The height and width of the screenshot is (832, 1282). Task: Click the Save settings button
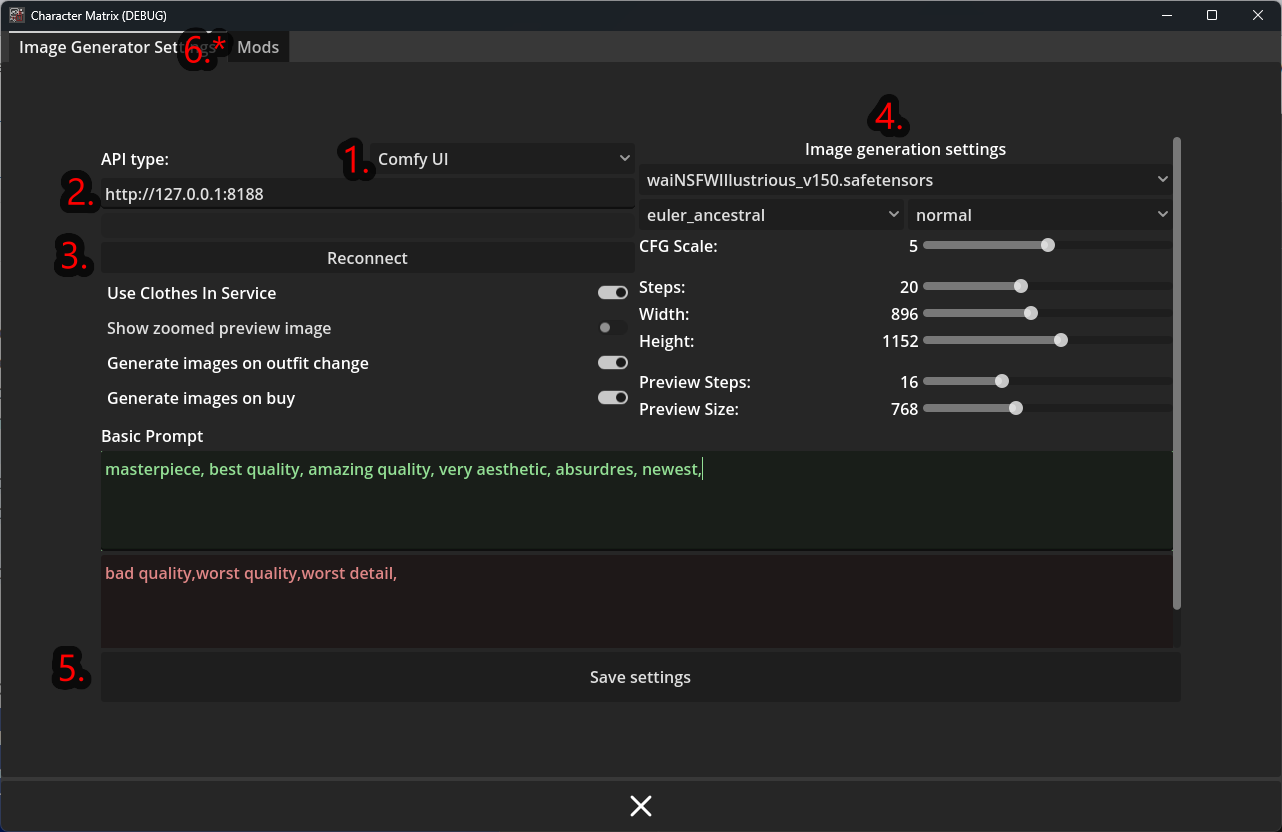pyautogui.click(x=640, y=677)
